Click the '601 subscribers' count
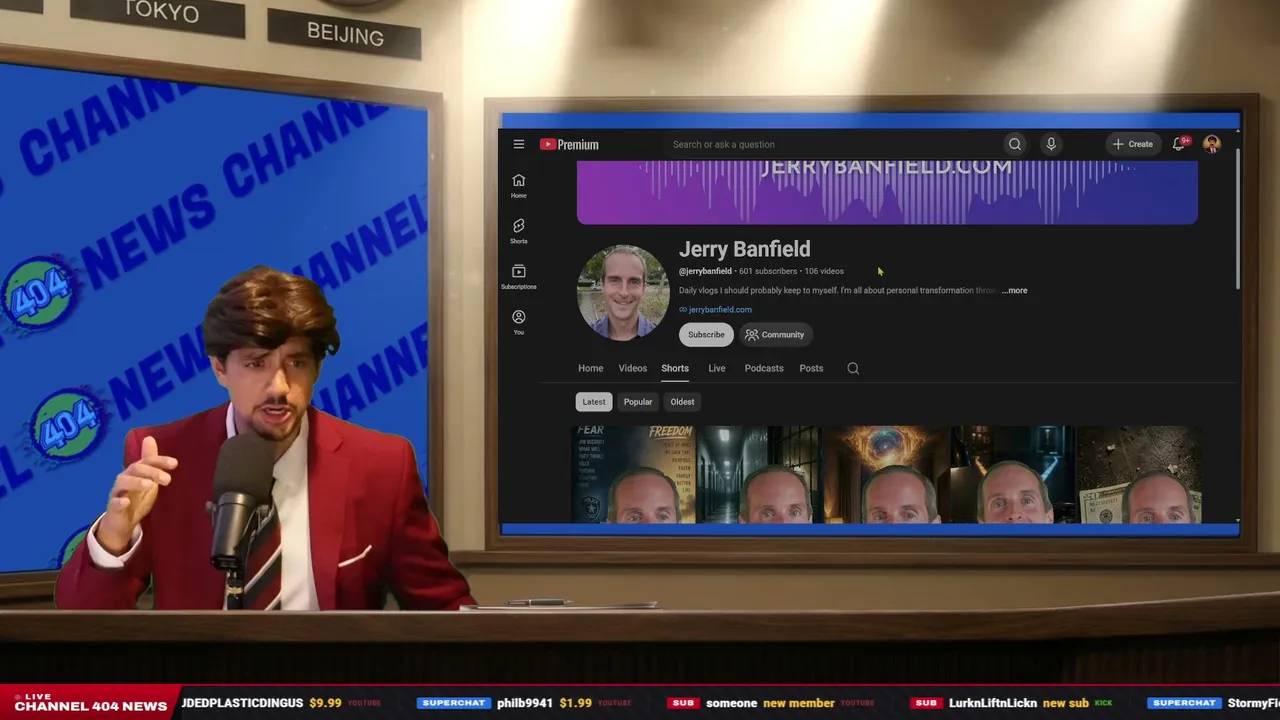Screen dimensions: 1280x720 pos(768,271)
